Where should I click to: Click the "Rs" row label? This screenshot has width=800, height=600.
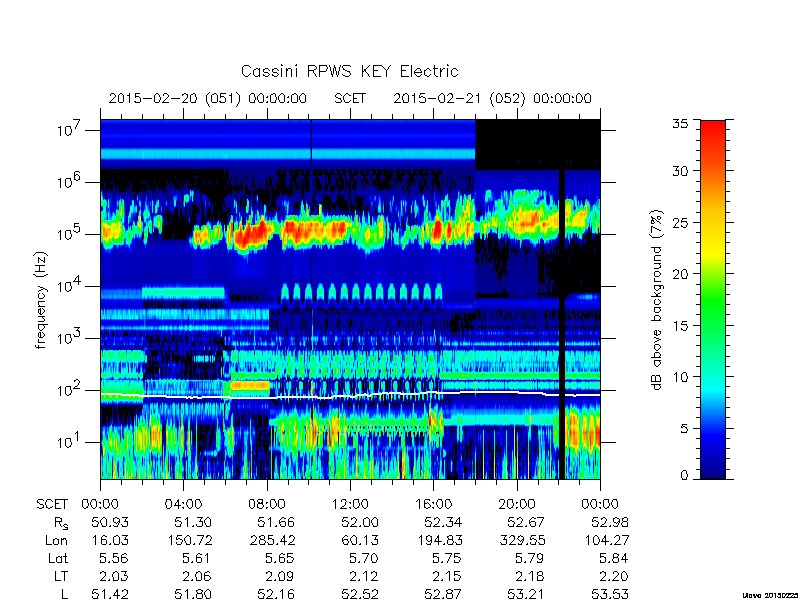(x=61, y=523)
